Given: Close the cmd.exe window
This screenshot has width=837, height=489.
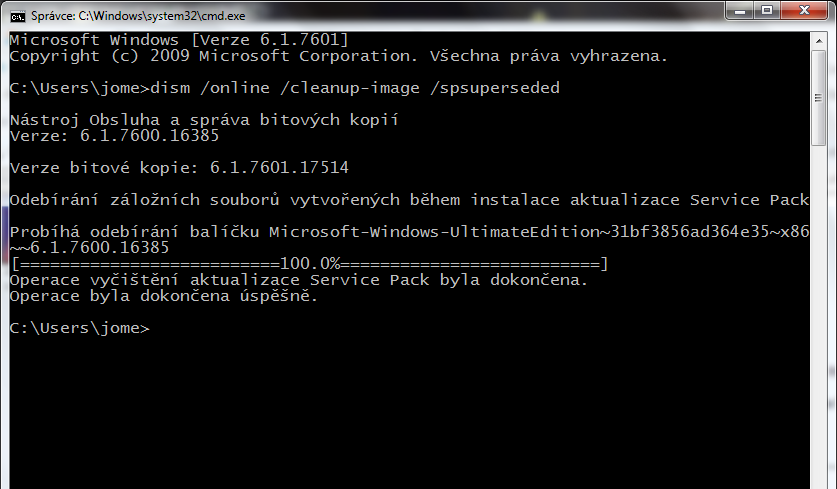Looking at the screenshot, I should coord(804,11).
